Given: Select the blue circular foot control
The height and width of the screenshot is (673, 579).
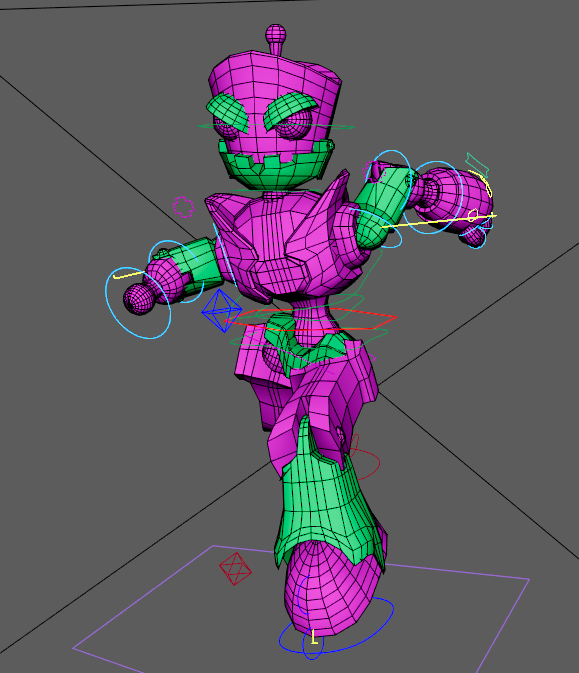Looking at the screenshot, I should tap(336, 620).
